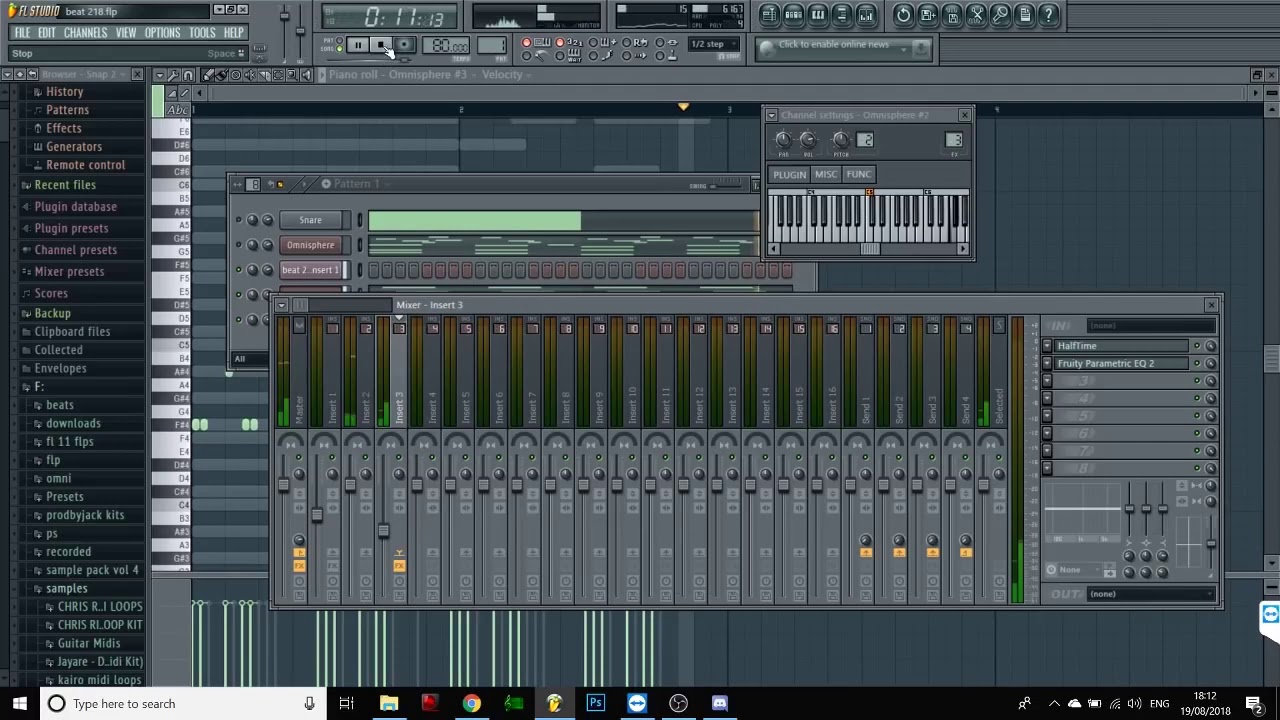This screenshot has width=1280, height=720.
Task: Click the Snare channel button
Action: tap(310, 220)
